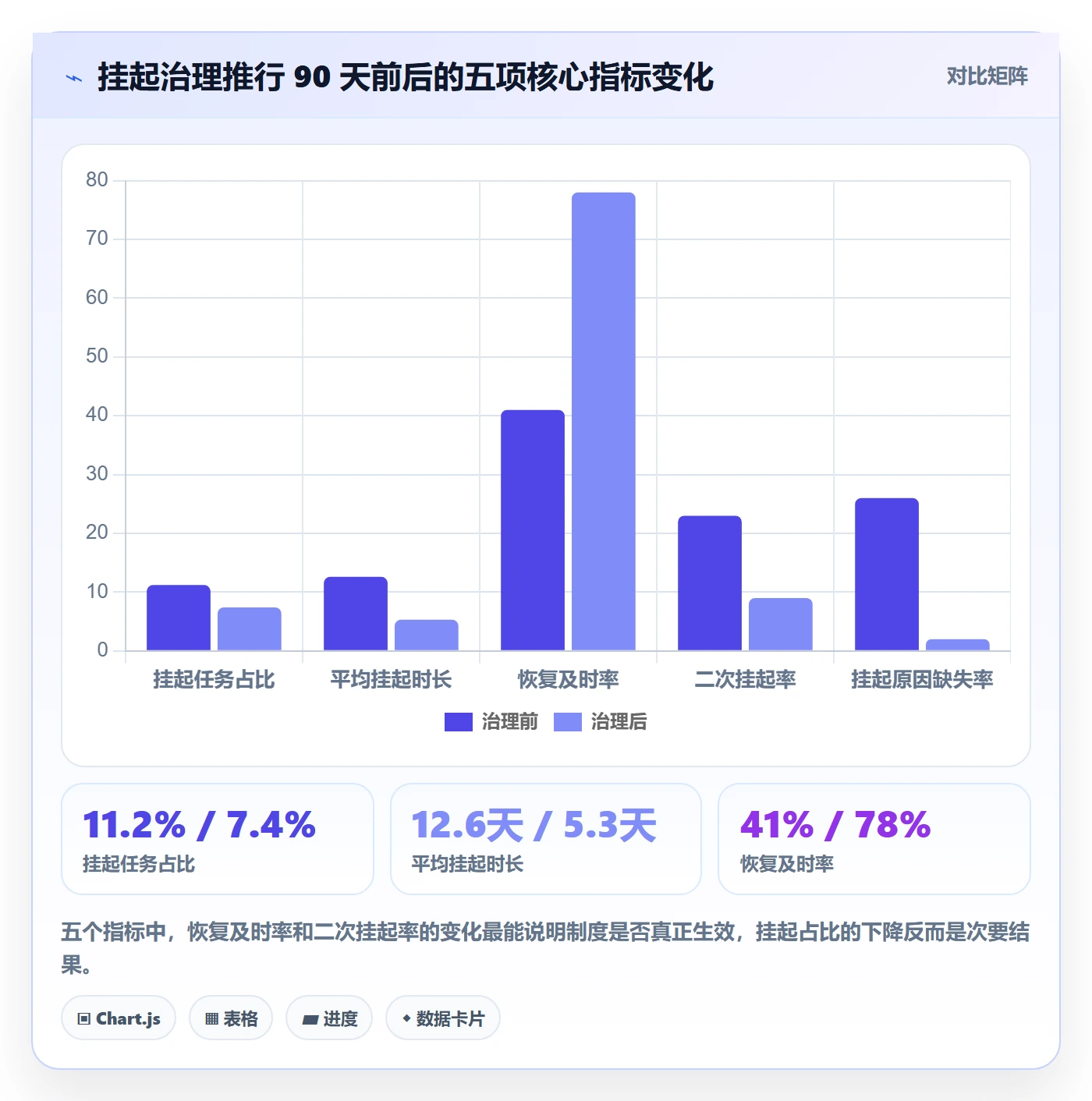The width and height of the screenshot is (1092, 1101).
Task: Click the y-axis value 40
Action: 97,415
